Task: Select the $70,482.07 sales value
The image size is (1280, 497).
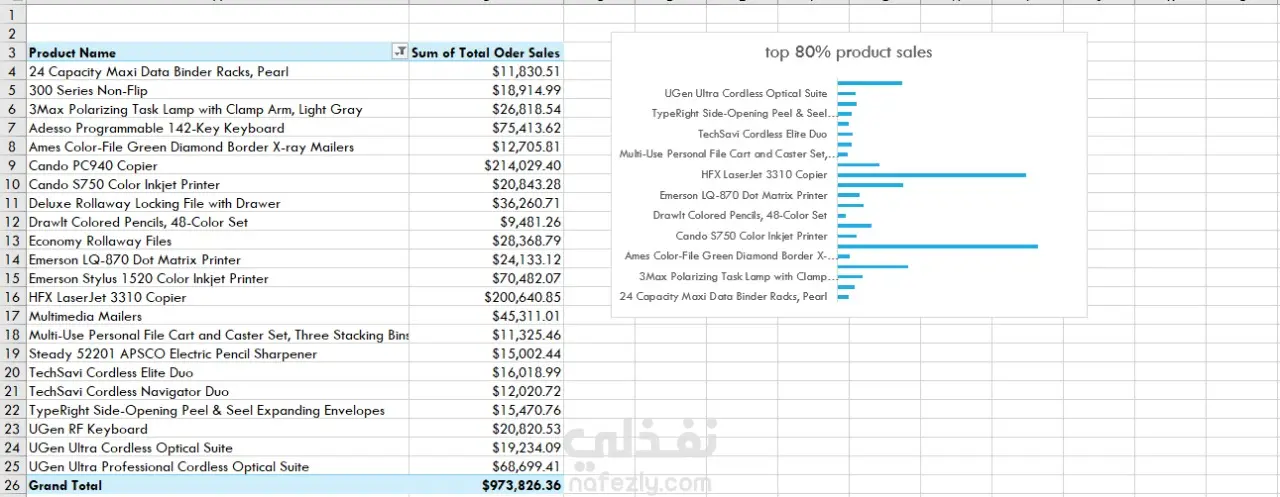Action: (x=486, y=278)
